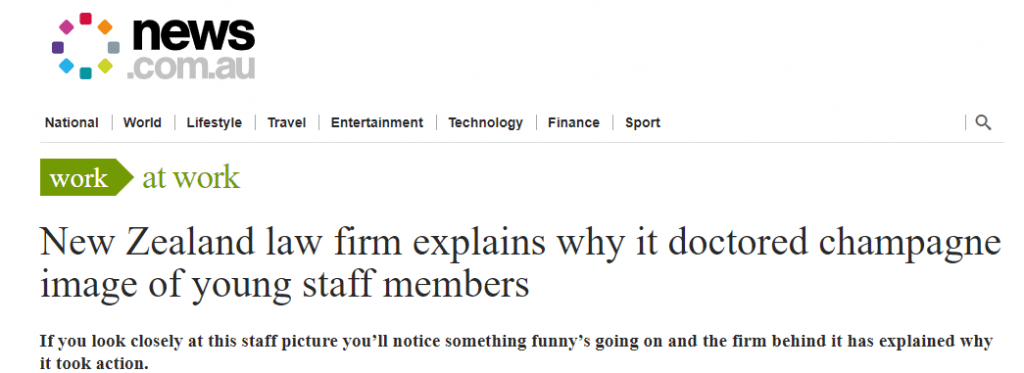Open the Entertainment section
The width and height of the screenshot is (1024, 373).
(x=377, y=123)
